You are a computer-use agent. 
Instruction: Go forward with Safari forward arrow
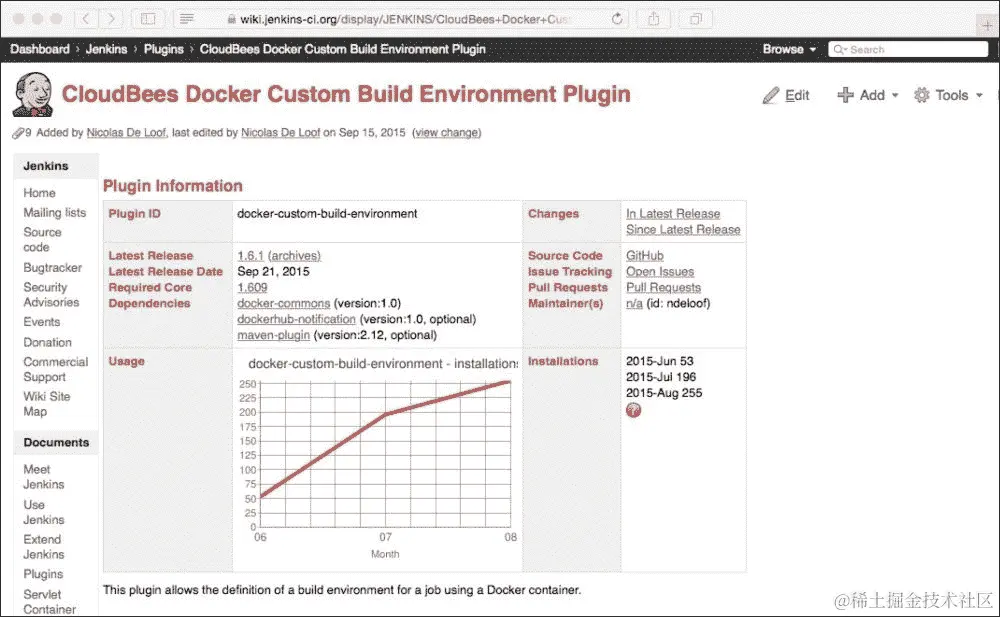[x=111, y=19]
